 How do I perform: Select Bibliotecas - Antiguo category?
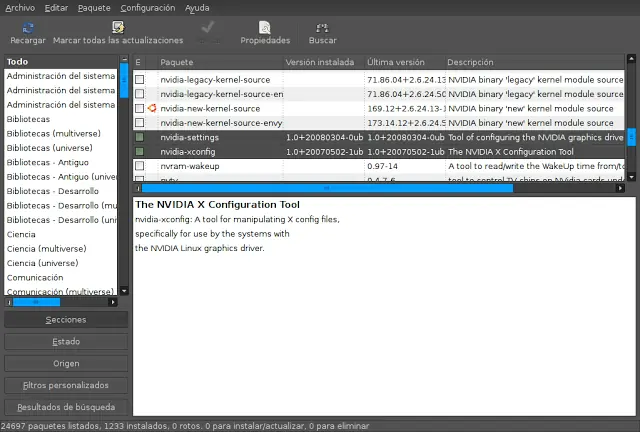click(61, 162)
